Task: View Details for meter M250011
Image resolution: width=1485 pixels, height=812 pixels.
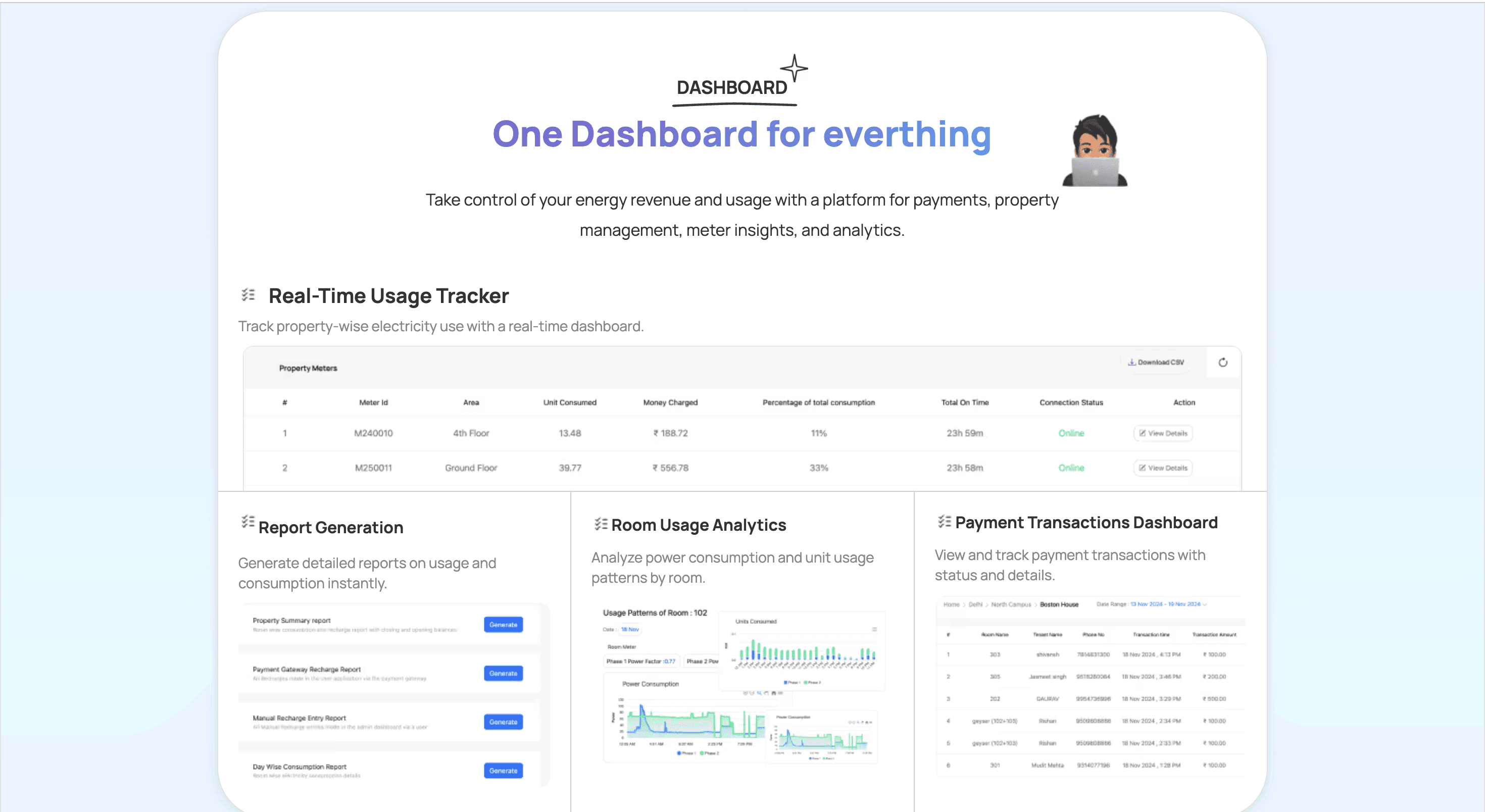Action: coord(1163,468)
